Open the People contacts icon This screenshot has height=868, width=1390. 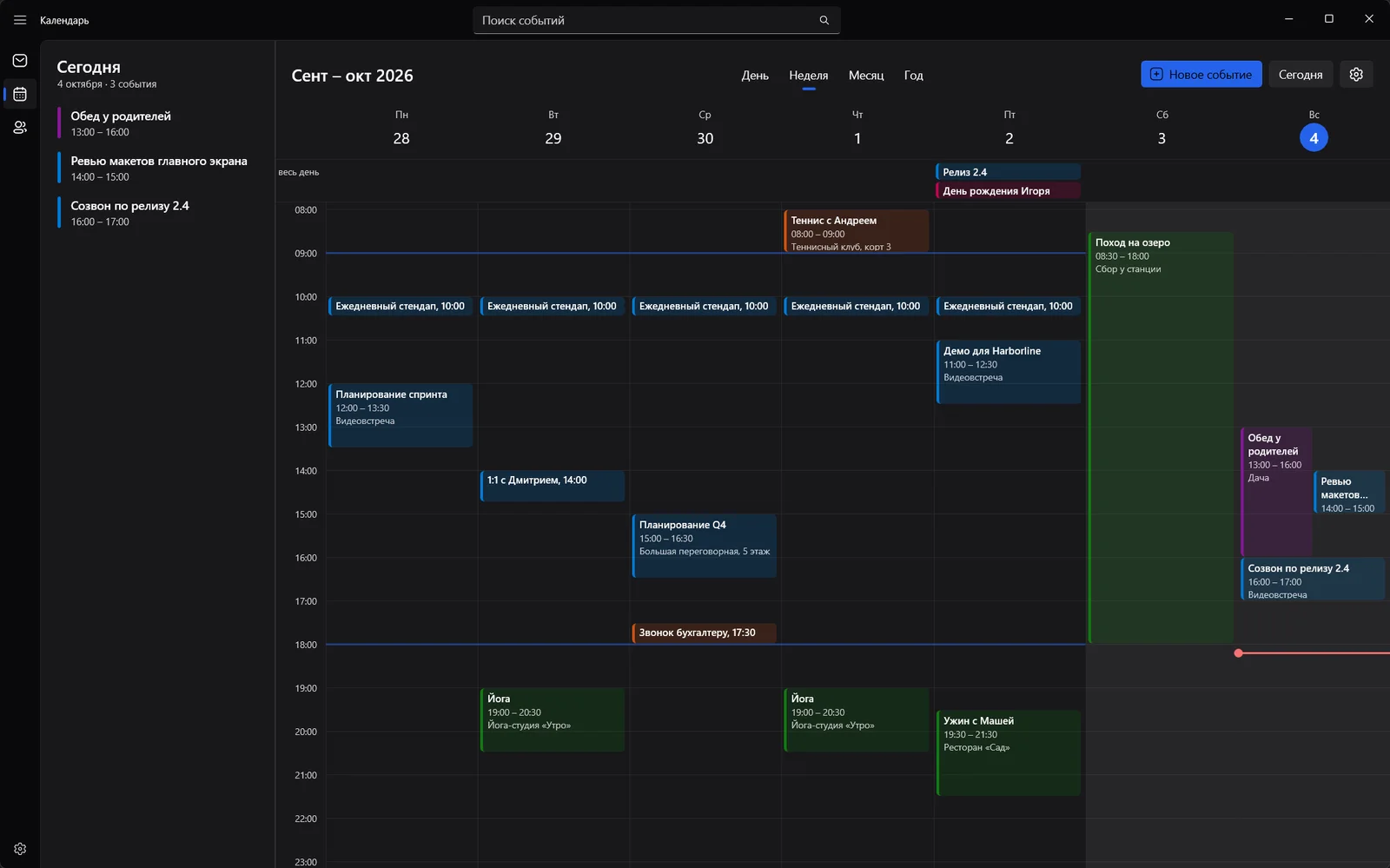coord(20,128)
